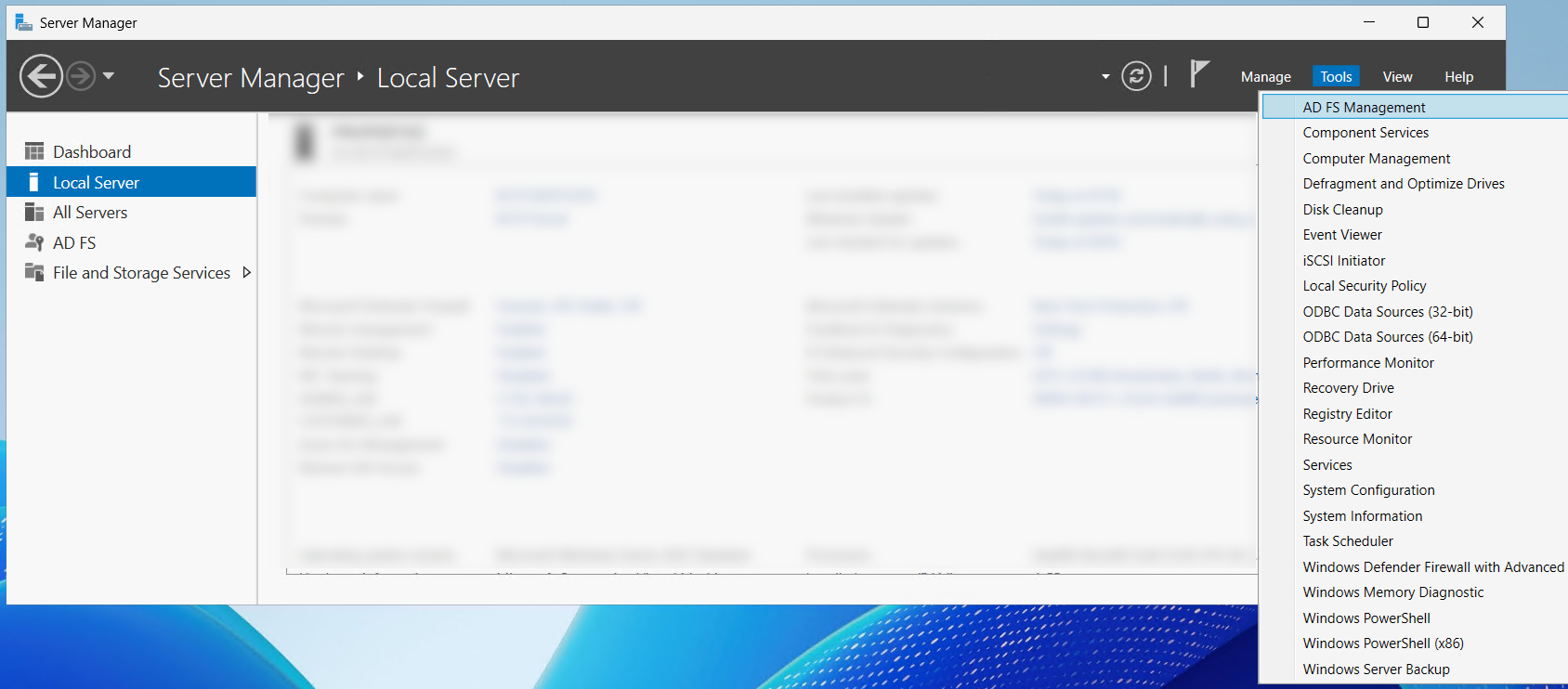Image resolution: width=1568 pixels, height=689 pixels.
Task: Click the Server Manager title bar icon
Action: coord(23,22)
